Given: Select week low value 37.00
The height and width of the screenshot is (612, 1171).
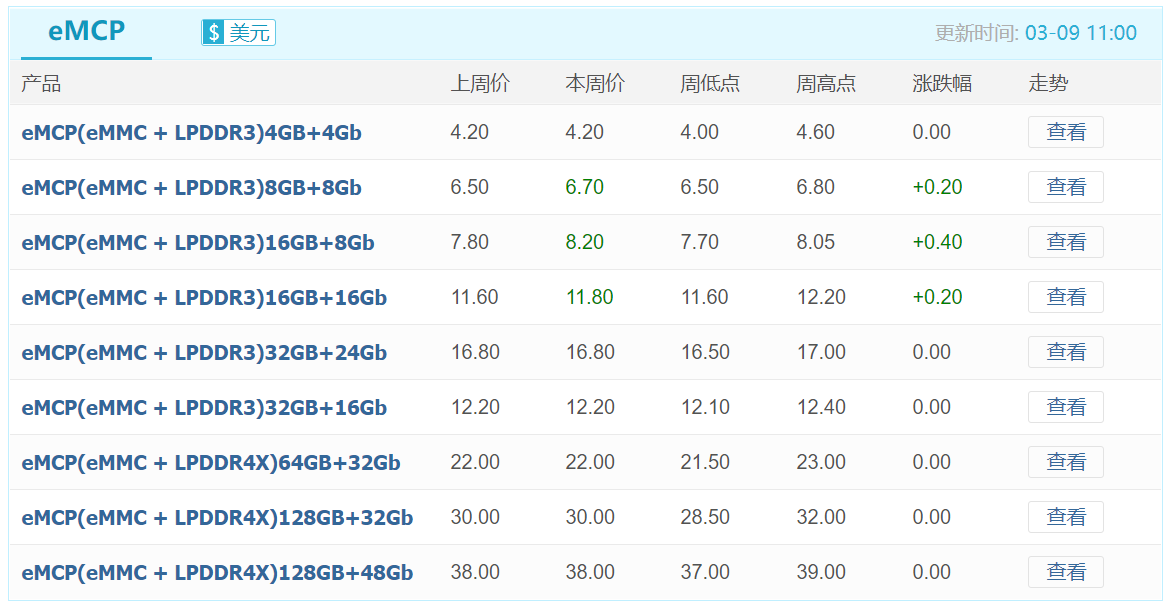Looking at the screenshot, I should 706,572.
